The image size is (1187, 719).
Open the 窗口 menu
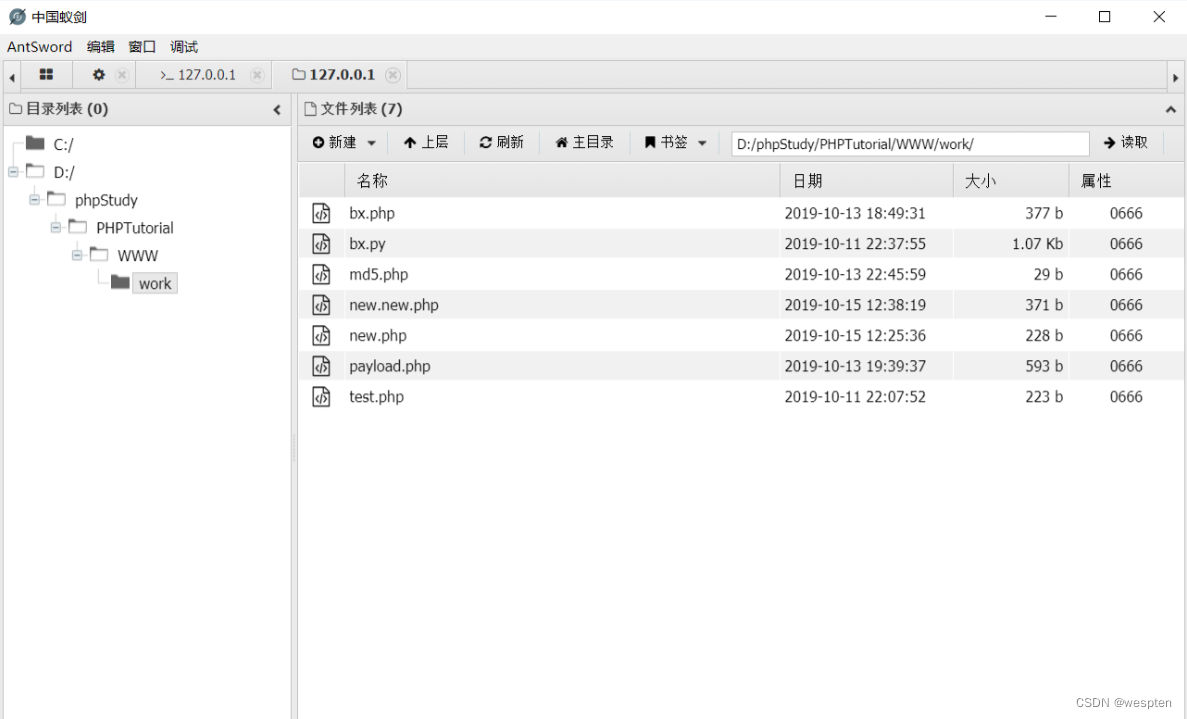click(x=142, y=47)
